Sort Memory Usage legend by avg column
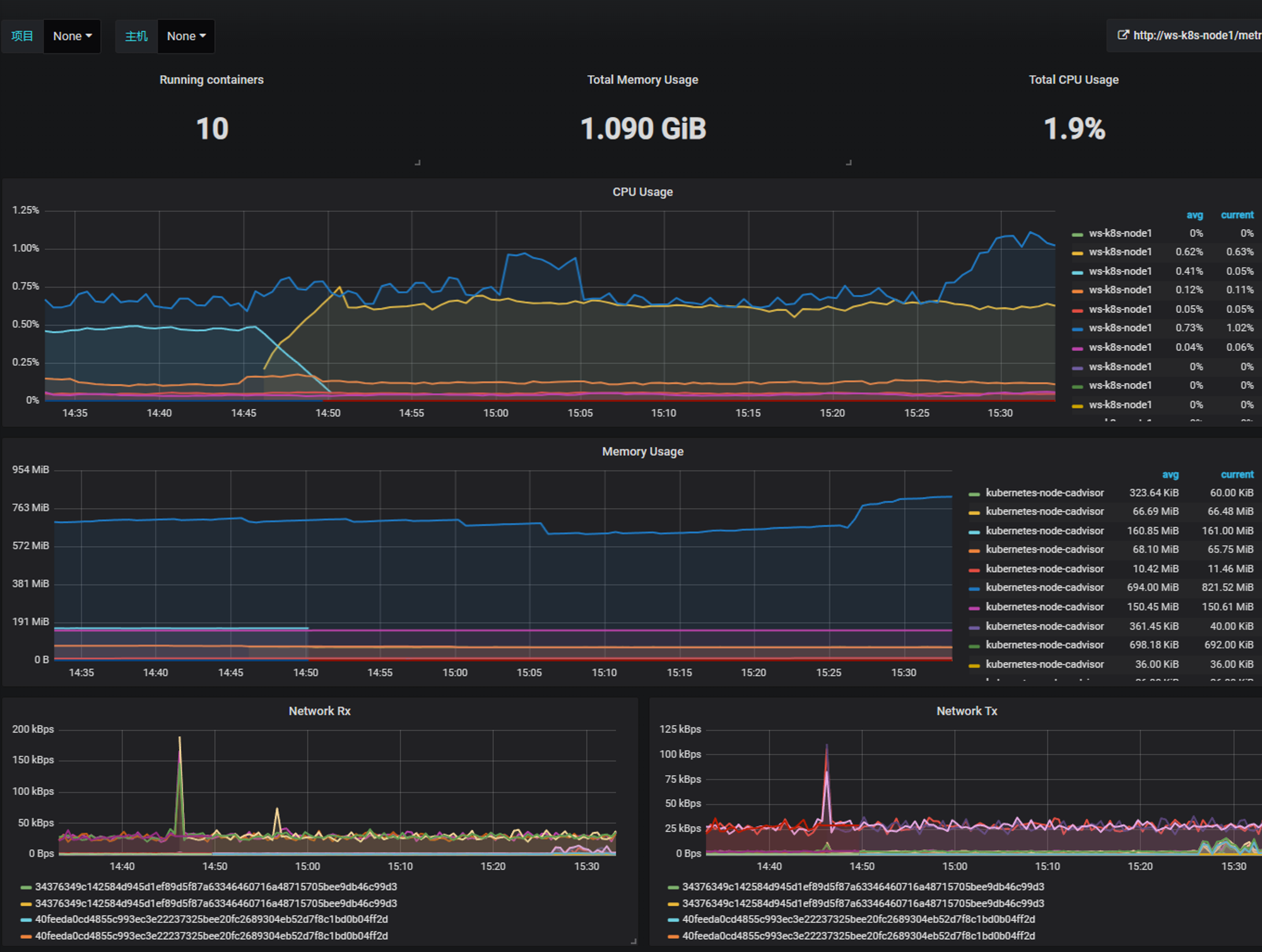The height and width of the screenshot is (952, 1262). click(1170, 474)
